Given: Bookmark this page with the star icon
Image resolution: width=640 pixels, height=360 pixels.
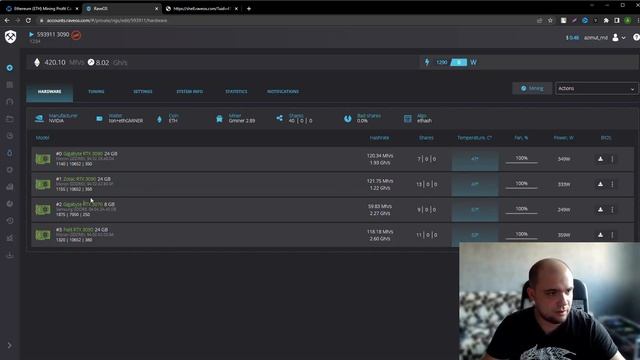Looking at the screenshot, I should (550, 20).
